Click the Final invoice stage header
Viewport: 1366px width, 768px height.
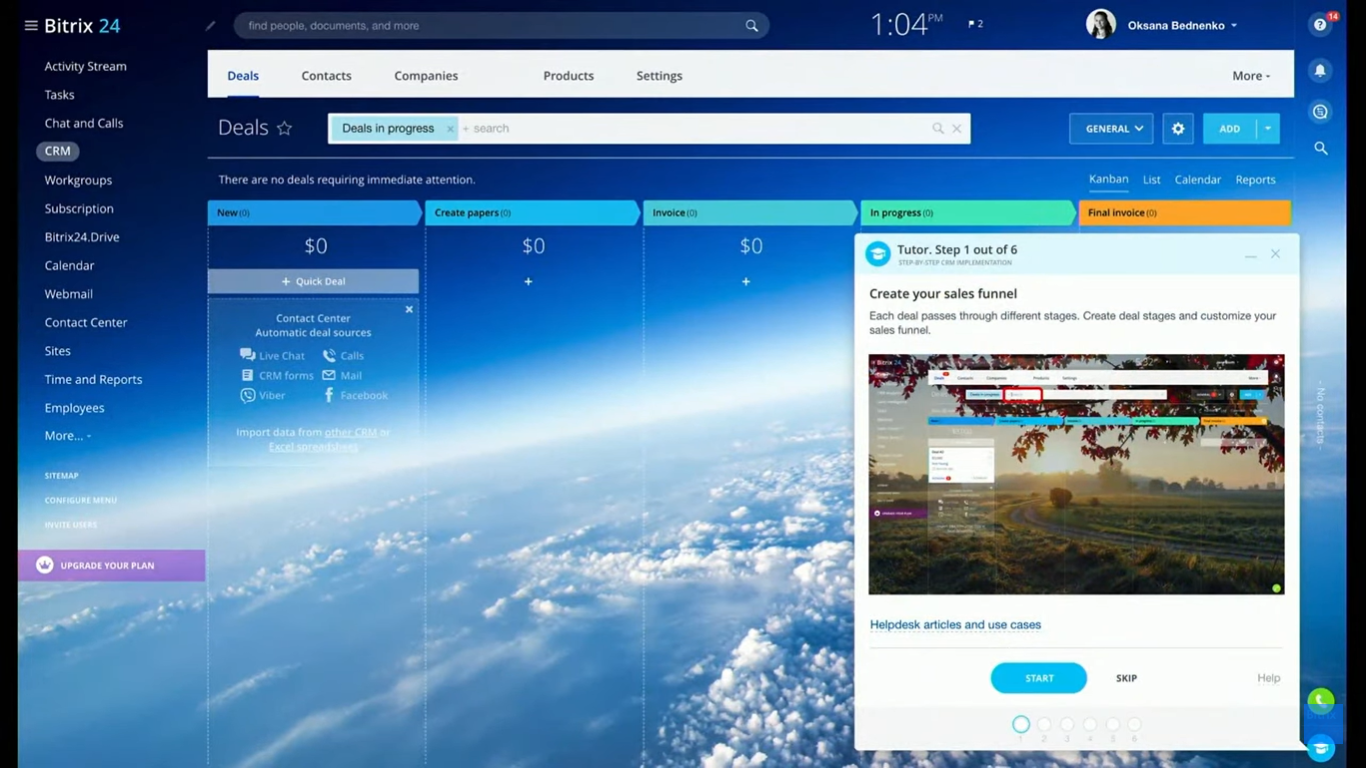(x=1184, y=213)
